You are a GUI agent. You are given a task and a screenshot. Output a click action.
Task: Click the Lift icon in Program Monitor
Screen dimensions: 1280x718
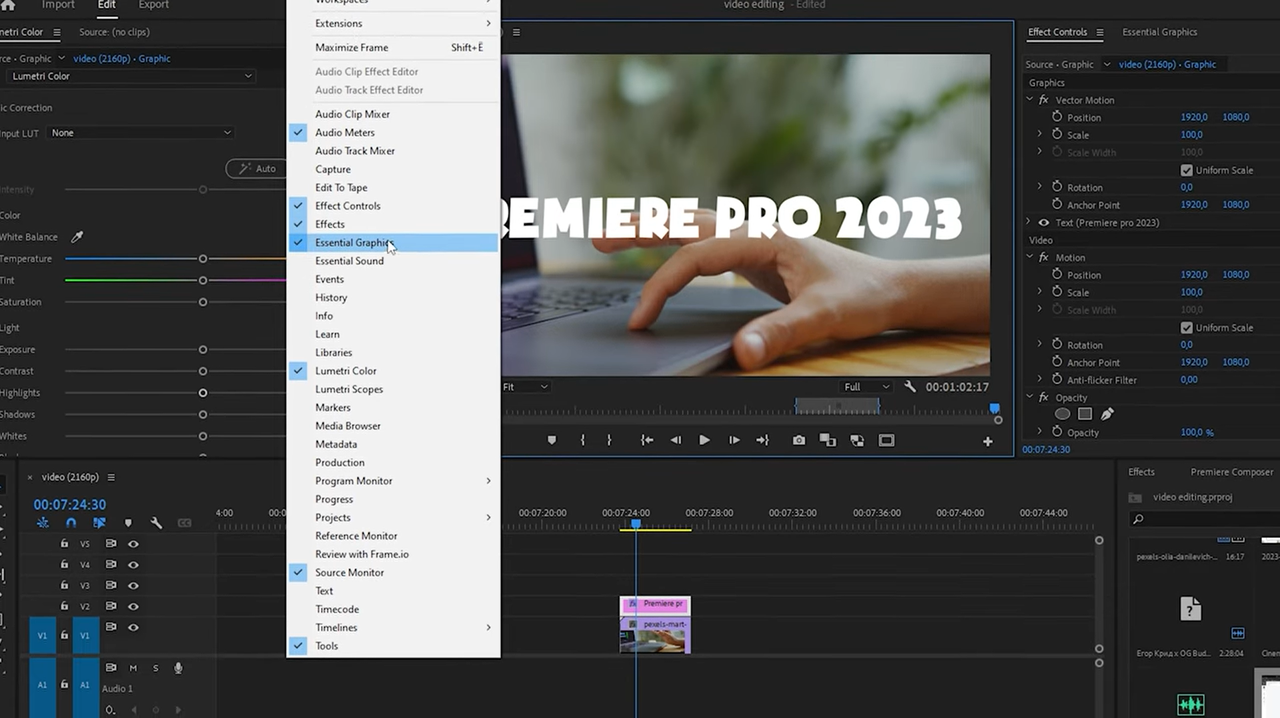point(827,440)
